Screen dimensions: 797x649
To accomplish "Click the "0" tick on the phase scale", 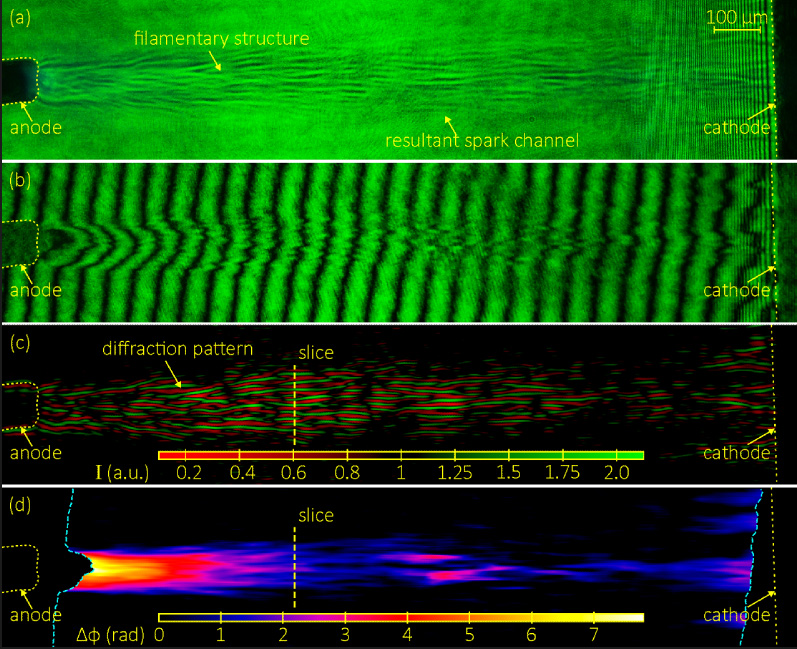I will (x=159, y=635).
